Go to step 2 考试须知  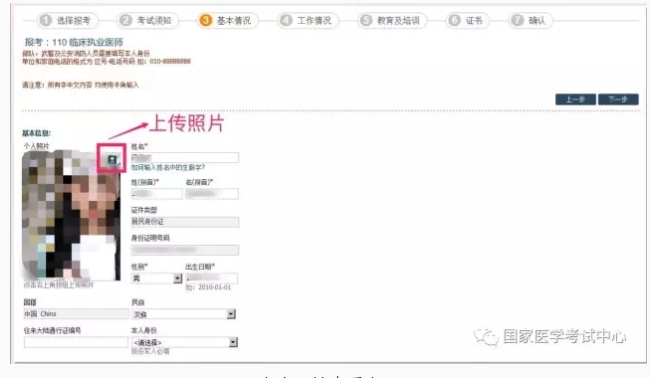click(x=148, y=20)
